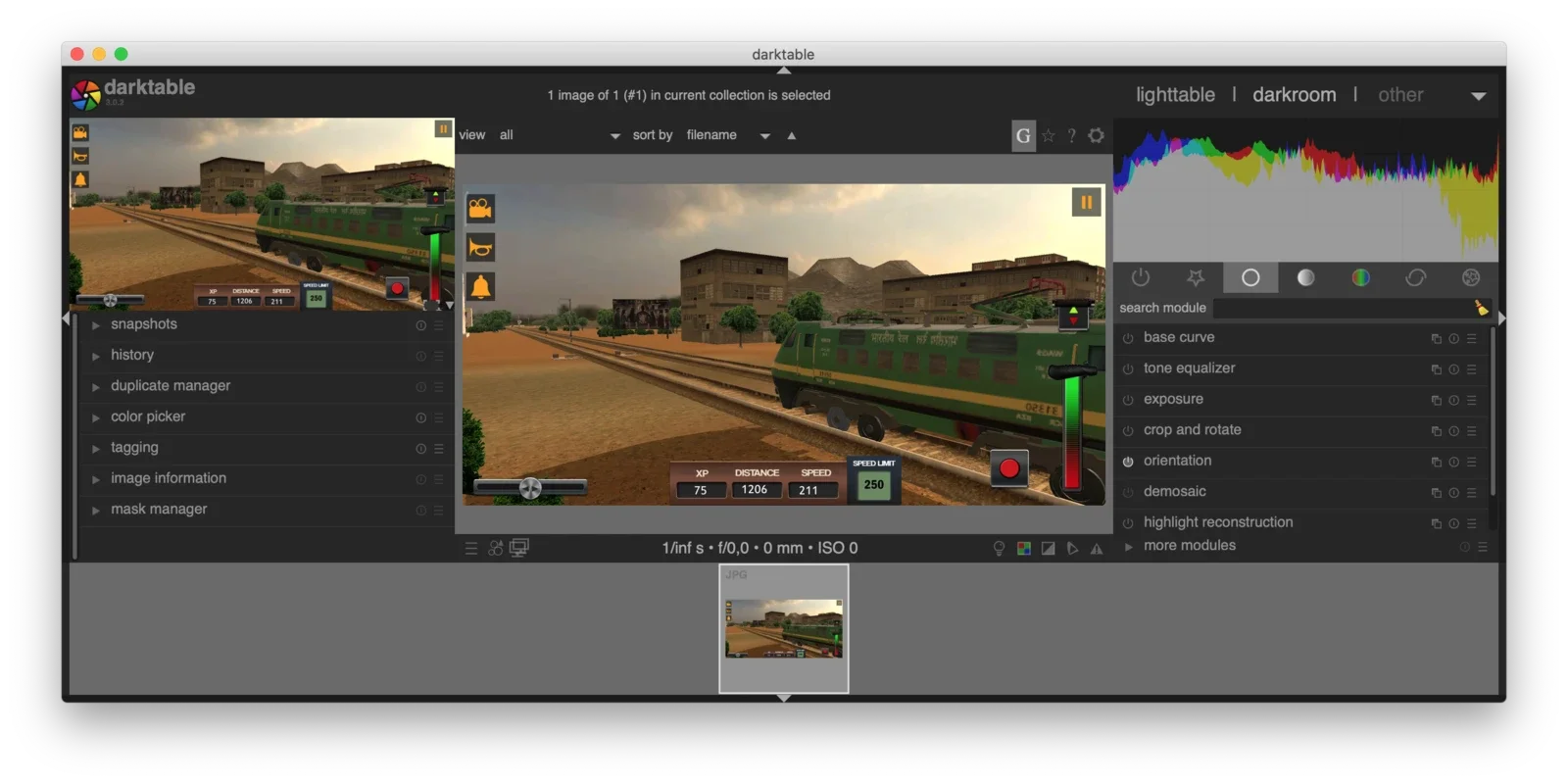This screenshot has width=1568, height=784.
Task: Open presets menu for tone equalizer
Action: pyautogui.click(x=1472, y=369)
